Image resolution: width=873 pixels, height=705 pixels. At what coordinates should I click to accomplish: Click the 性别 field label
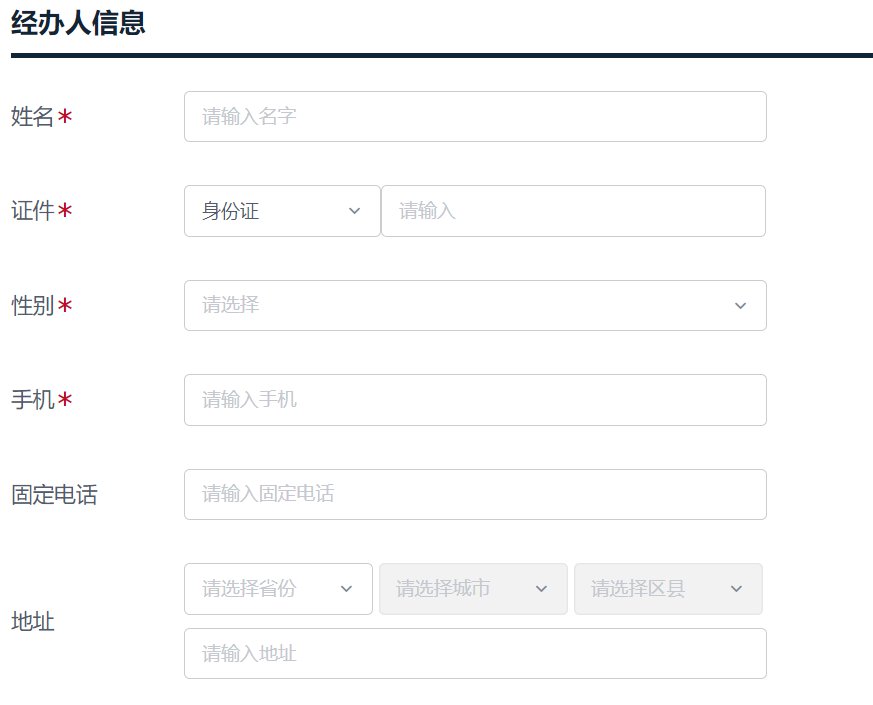pyautogui.click(x=32, y=306)
